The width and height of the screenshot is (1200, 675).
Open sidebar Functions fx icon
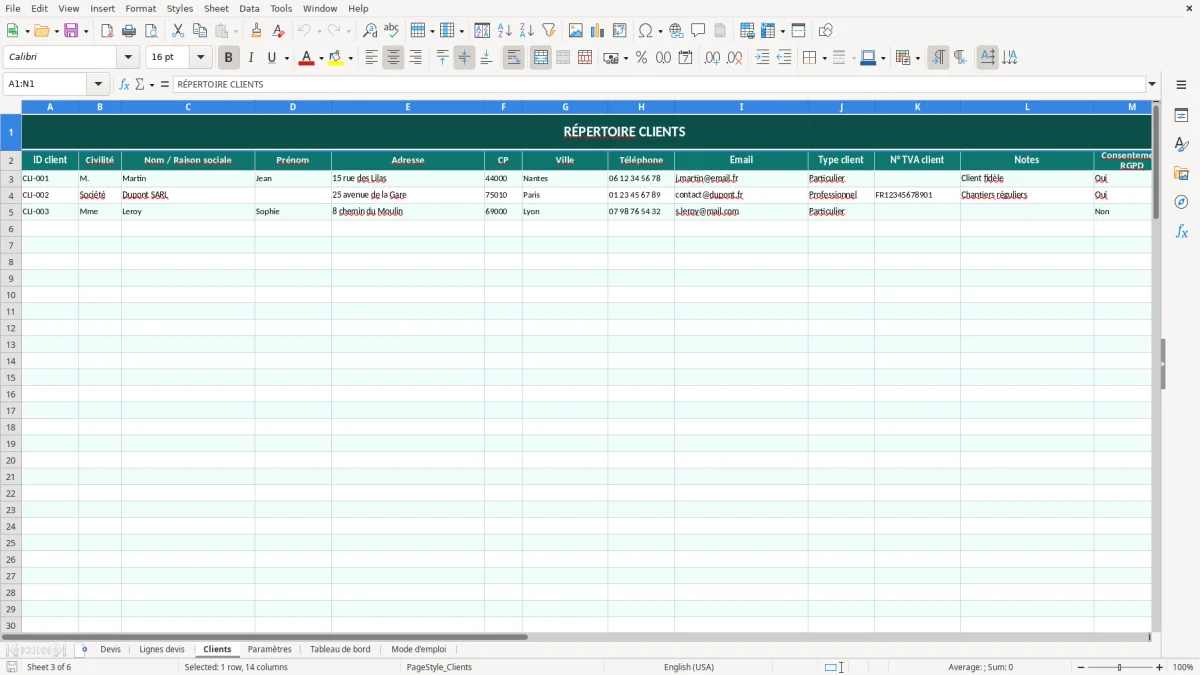(1181, 231)
